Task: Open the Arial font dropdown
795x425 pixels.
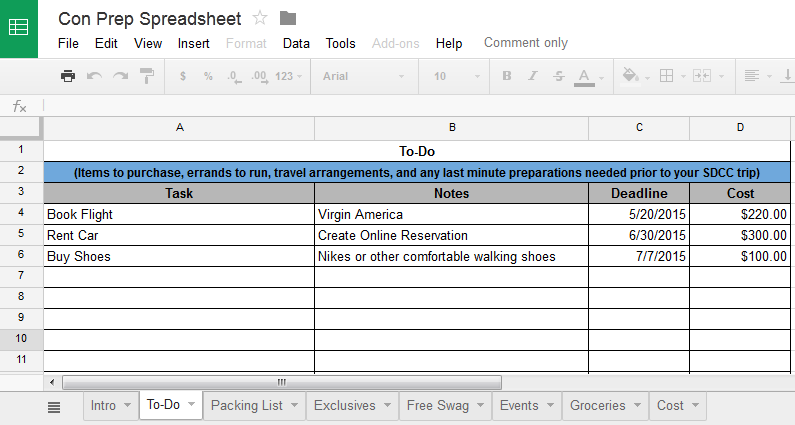Action: (x=364, y=76)
